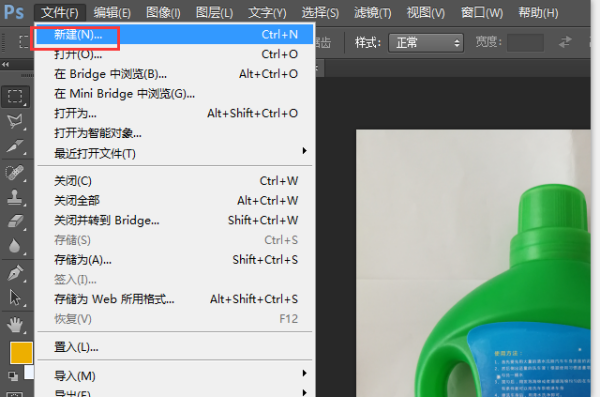Choose 打开(O)... menu entry

pos(174,54)
